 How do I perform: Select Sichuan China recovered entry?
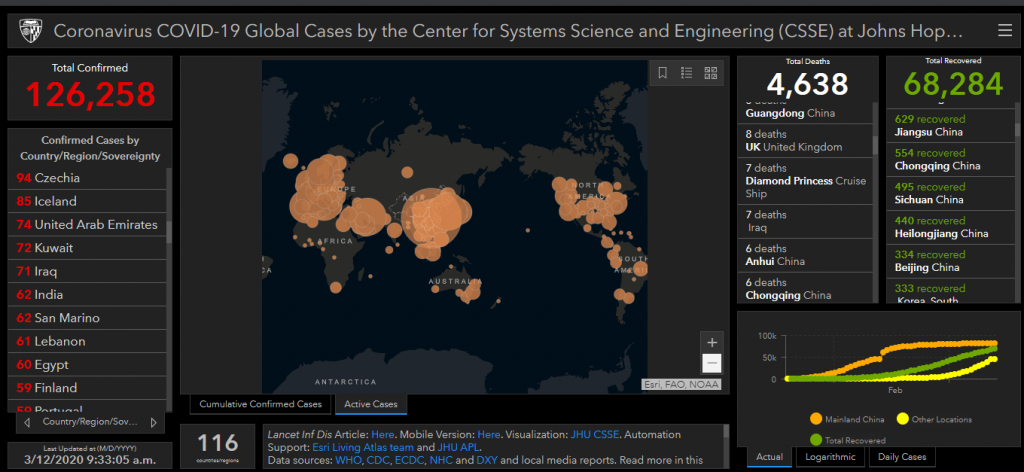(x=950, y=193)
